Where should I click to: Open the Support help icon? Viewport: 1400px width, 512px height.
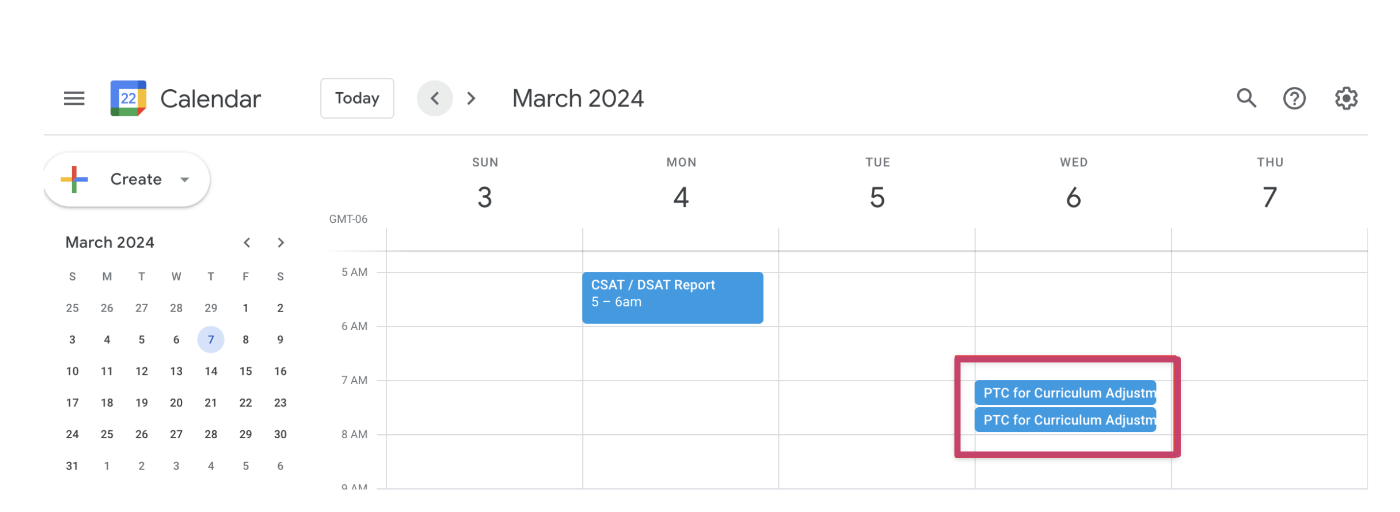[1295, 98]
